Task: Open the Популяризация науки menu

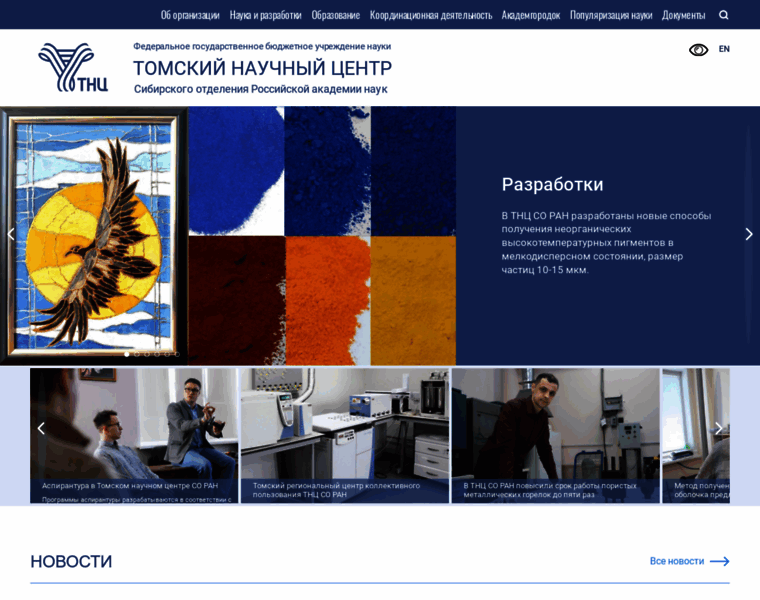Action: click(x=611, y=15)
